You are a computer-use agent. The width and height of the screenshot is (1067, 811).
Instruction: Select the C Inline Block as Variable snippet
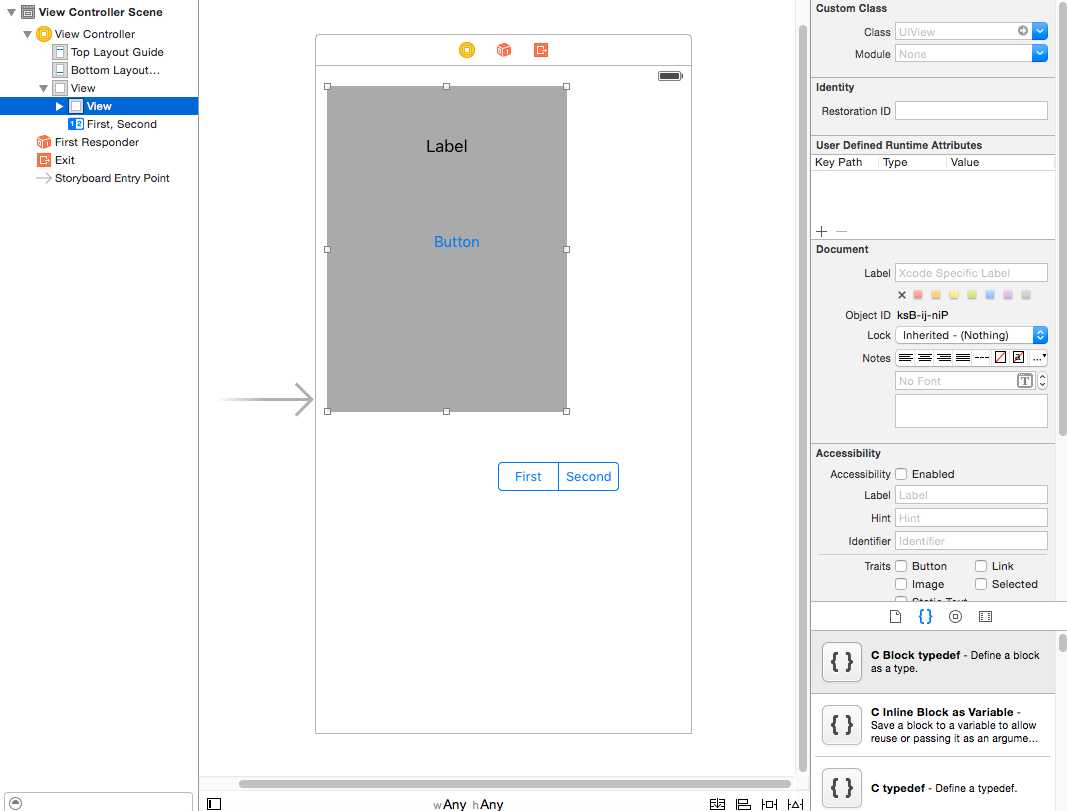click(x=933, y=725)
